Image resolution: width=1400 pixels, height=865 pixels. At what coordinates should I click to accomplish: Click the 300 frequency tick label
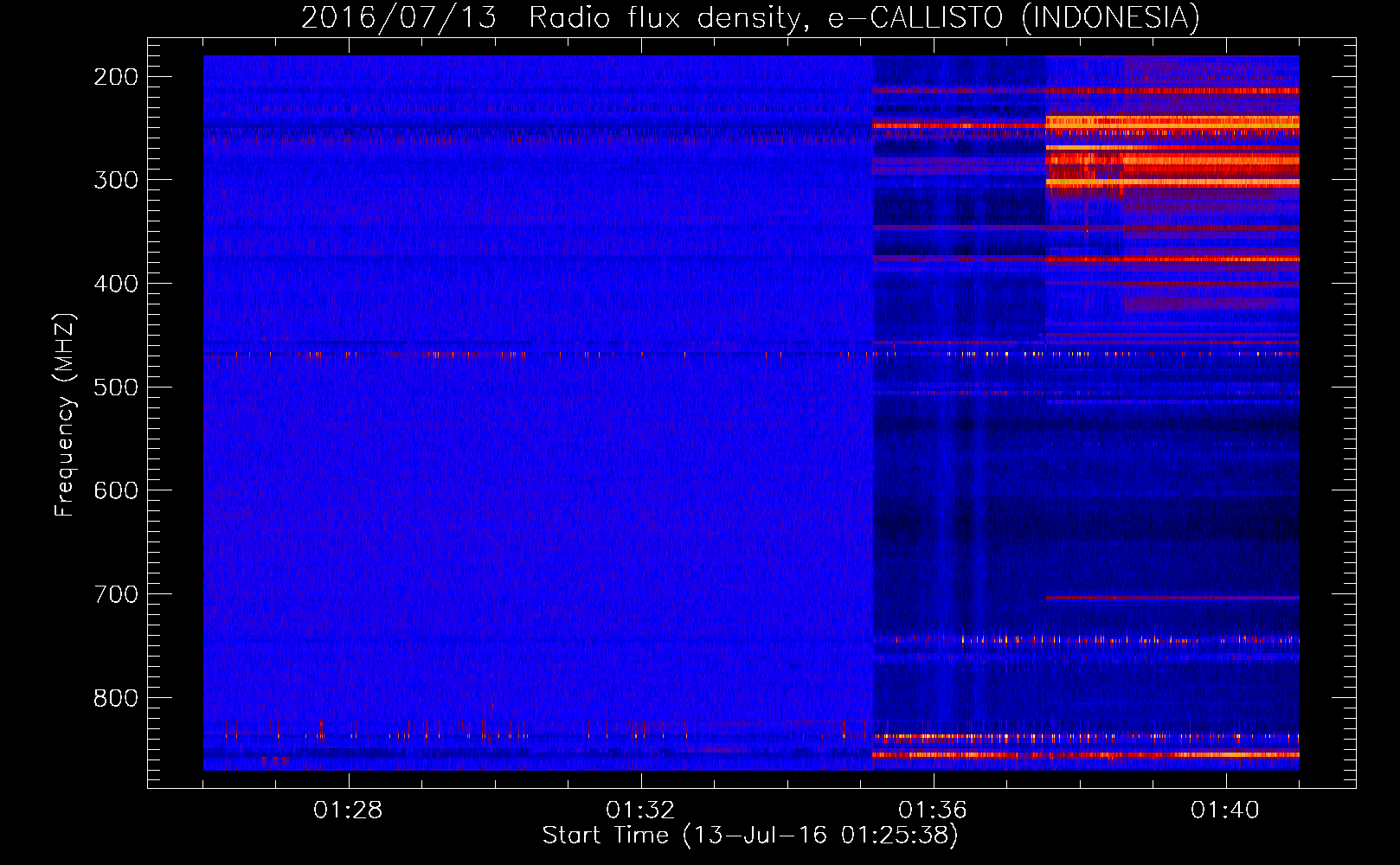pos(116,180)
